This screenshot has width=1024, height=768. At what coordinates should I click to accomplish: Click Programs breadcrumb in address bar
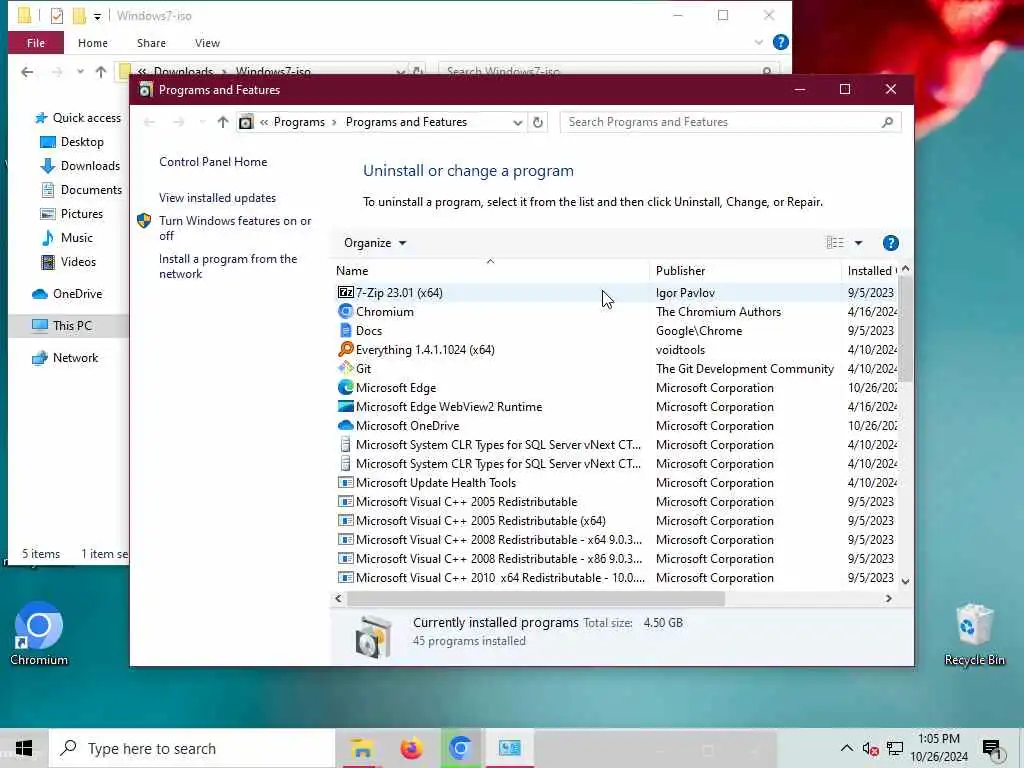pyautogui.click(x=299, y=122)
